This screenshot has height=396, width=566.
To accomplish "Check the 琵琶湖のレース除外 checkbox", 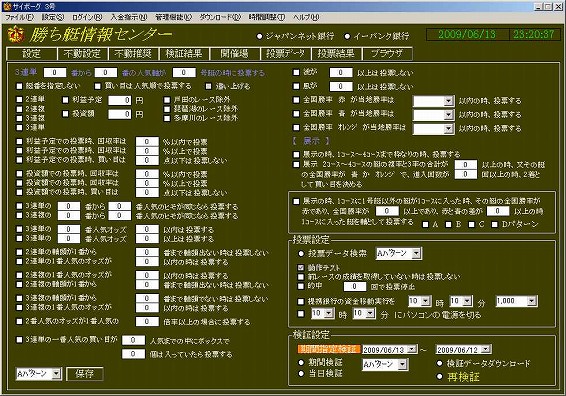I will 167,109.
